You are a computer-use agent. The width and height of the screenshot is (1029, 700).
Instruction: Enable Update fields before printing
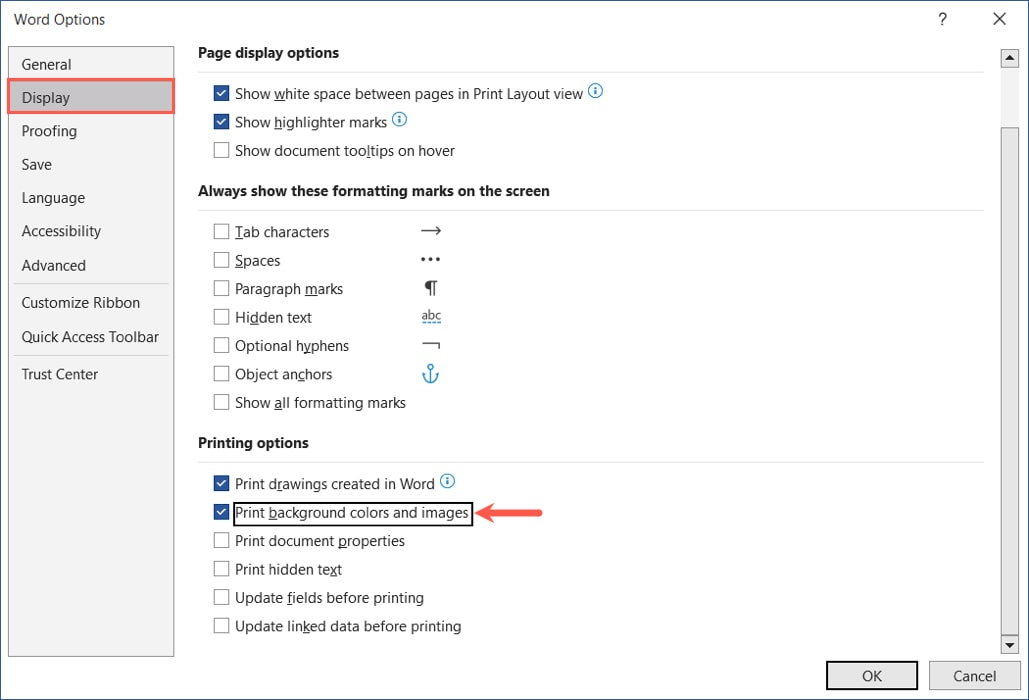click(221, 597)
